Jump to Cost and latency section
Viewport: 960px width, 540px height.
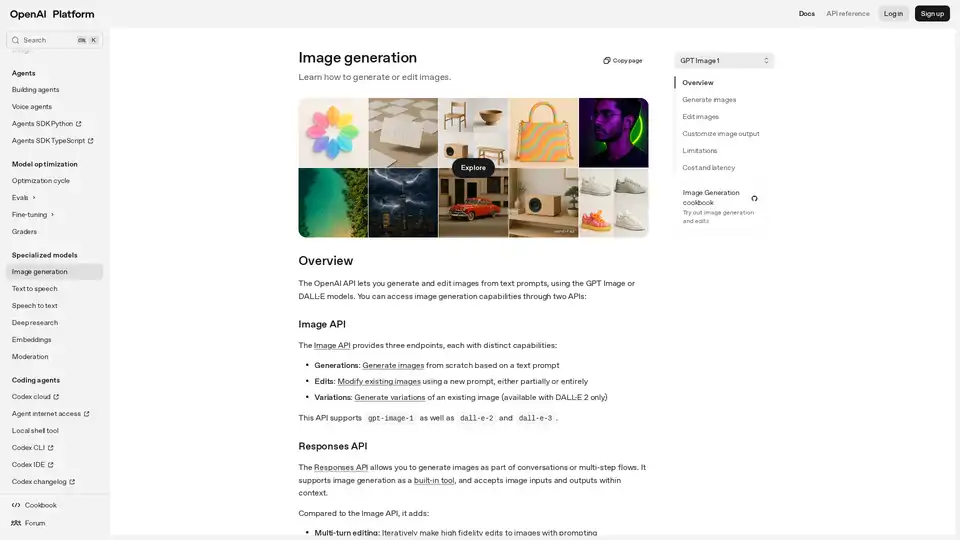[x=708, y=168]
